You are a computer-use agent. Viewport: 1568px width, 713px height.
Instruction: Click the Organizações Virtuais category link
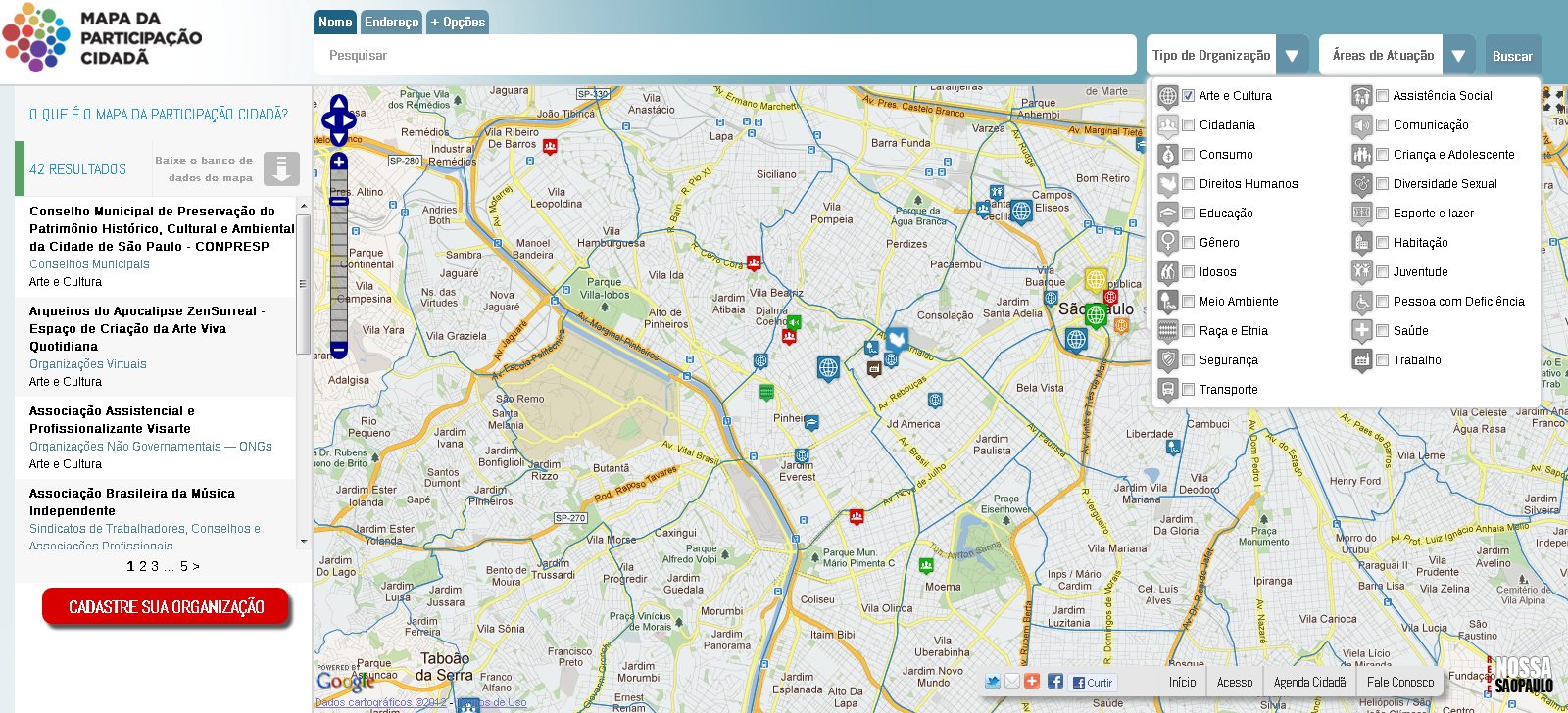pos(88,364)
